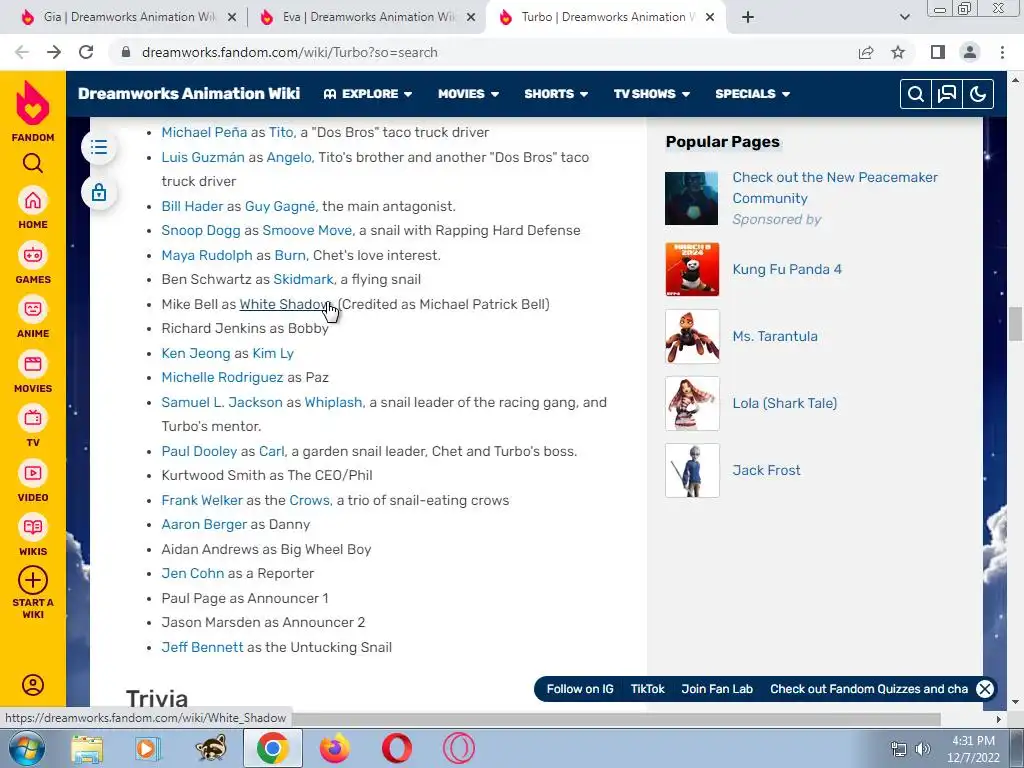The width and height of the screenshot is (1024, 768).
Task: Click the horizontal scrollbar at bottom
Action: (616, 719)
